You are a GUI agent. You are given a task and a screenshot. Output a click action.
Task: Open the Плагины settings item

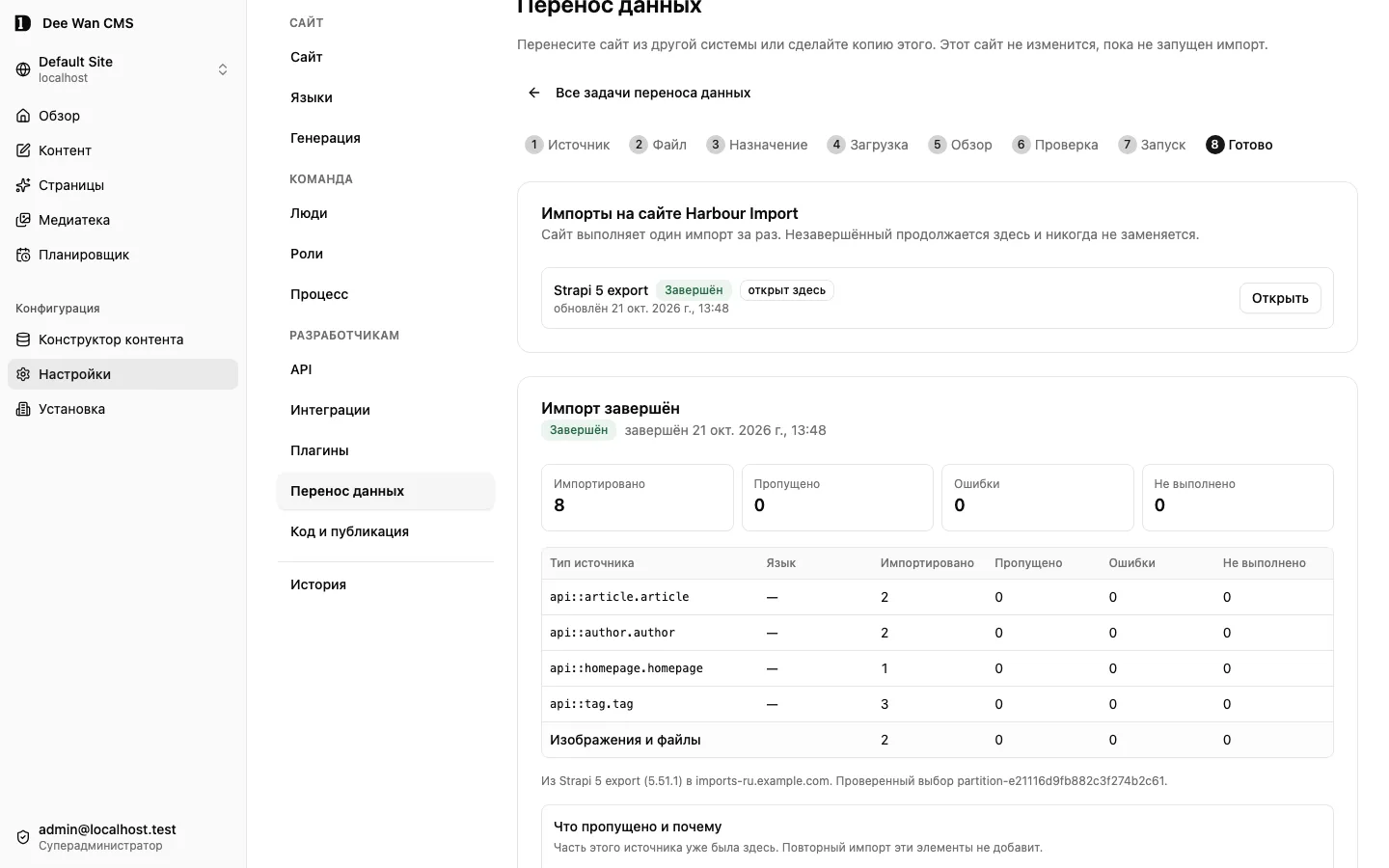pos(386,450)
